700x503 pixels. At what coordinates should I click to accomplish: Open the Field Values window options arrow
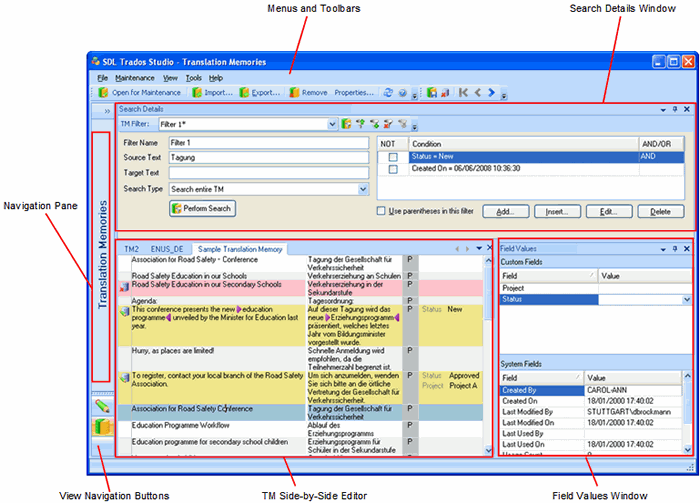[x=663, y=249]
